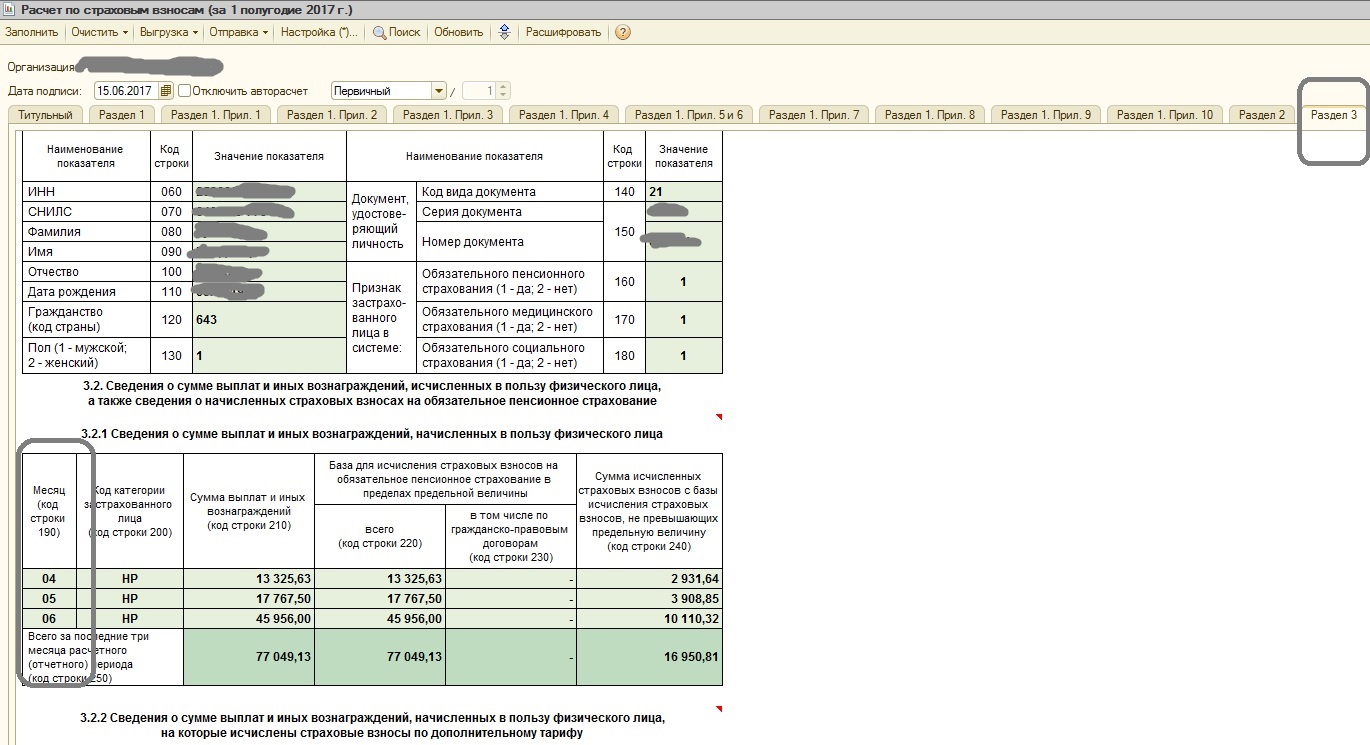The height and width of the screenshot is (745, 1370).
Task: Click the Дата рождения value cell line 110
Action: (269, 291)
